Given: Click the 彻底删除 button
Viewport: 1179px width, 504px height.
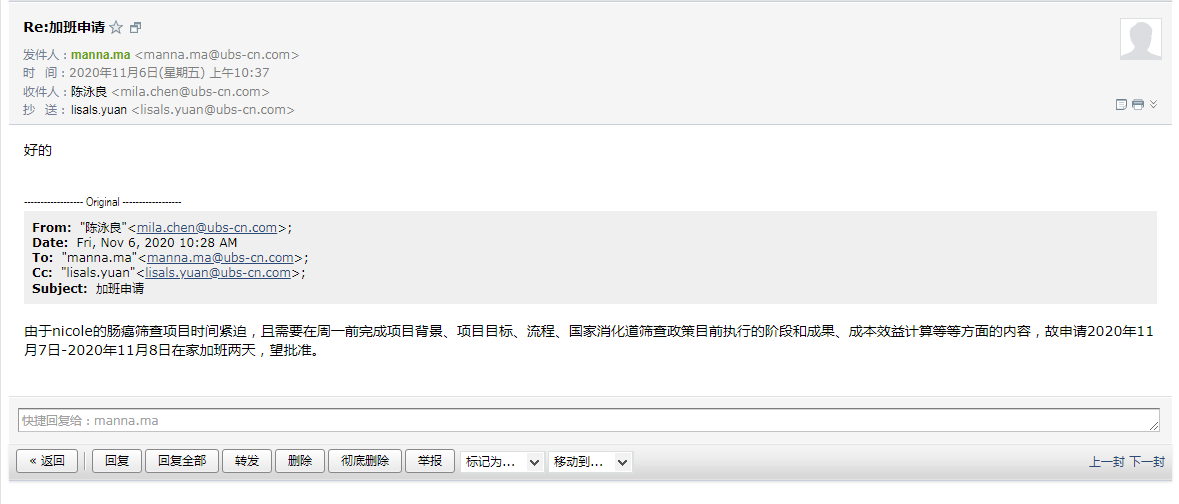Looking at the screenshot, I should [x=365, y=461].
